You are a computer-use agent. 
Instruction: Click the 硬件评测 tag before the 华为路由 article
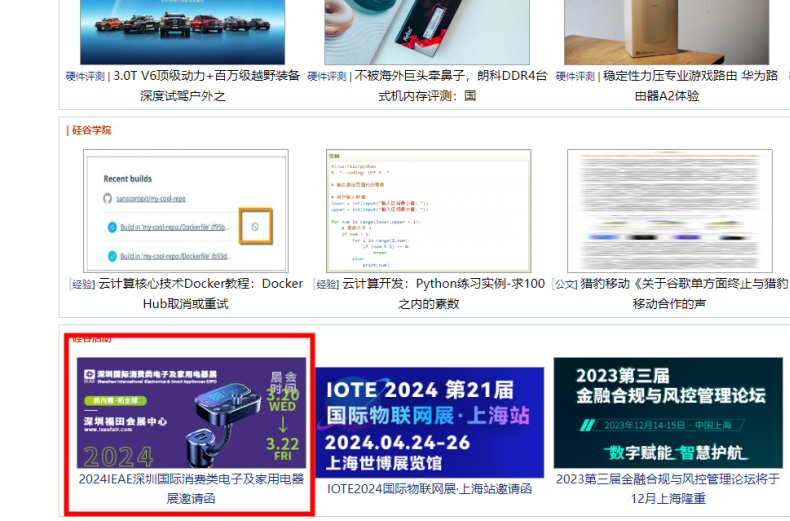[x=576, y=76]
